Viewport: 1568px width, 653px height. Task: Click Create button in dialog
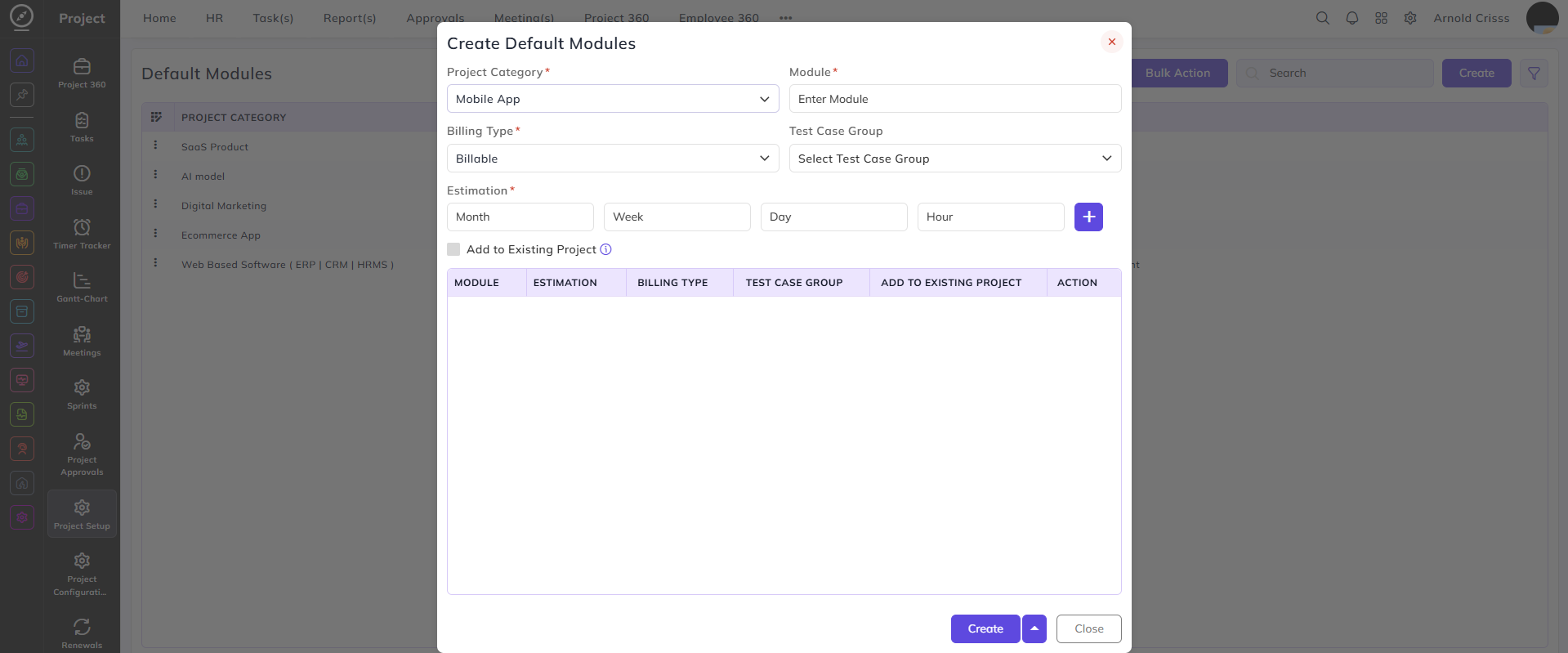tap(985, 628)
